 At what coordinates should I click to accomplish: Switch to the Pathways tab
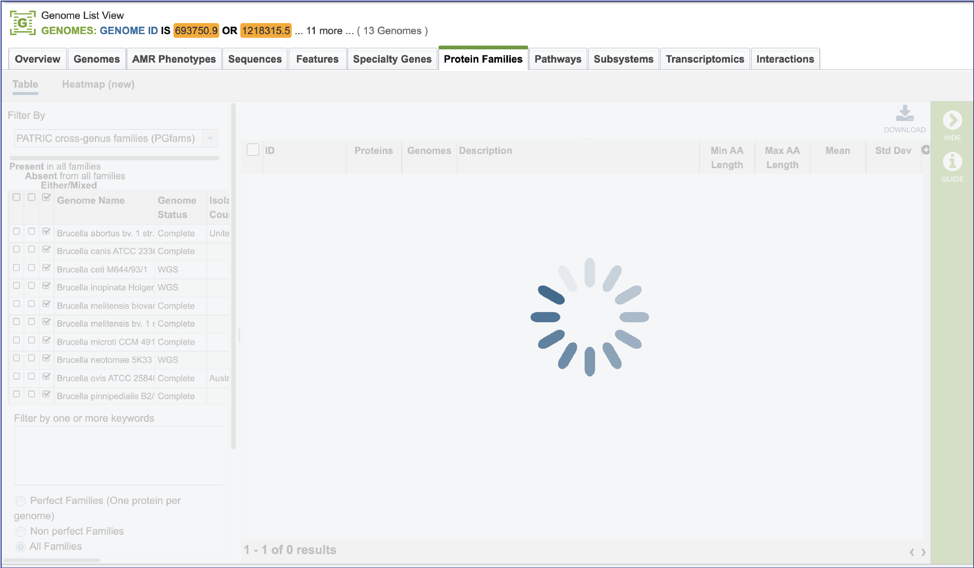[557, 59]
